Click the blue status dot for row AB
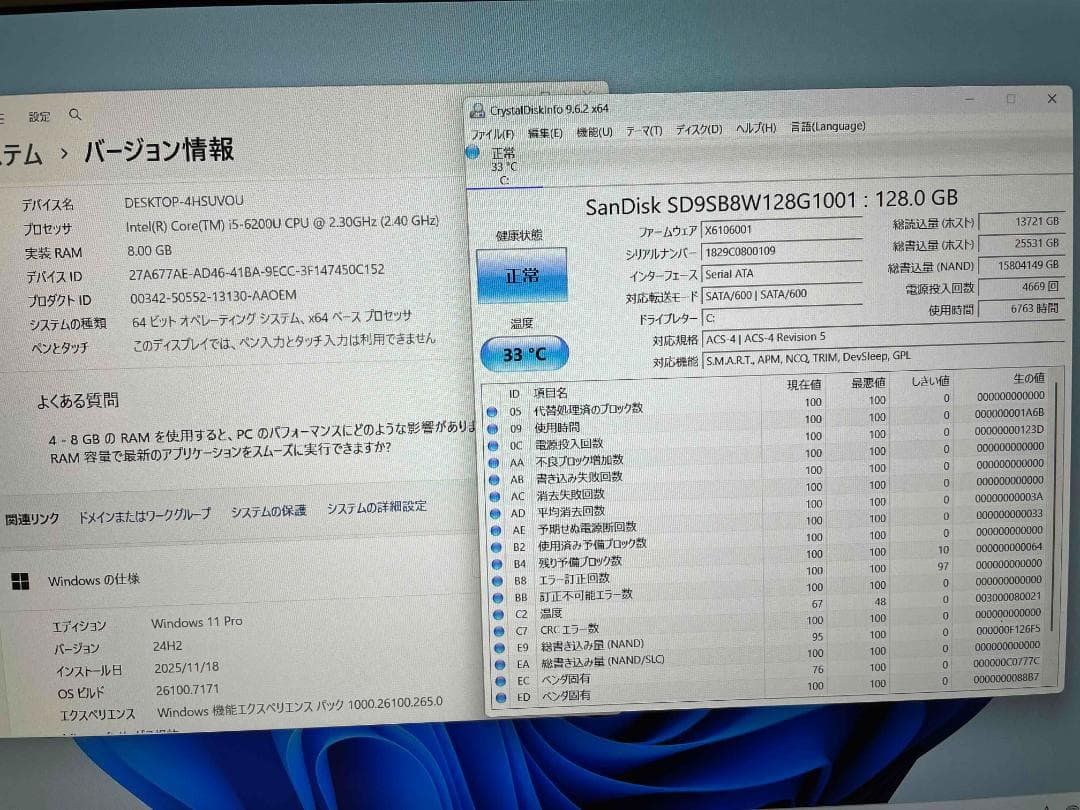 (x=495, y=479)
